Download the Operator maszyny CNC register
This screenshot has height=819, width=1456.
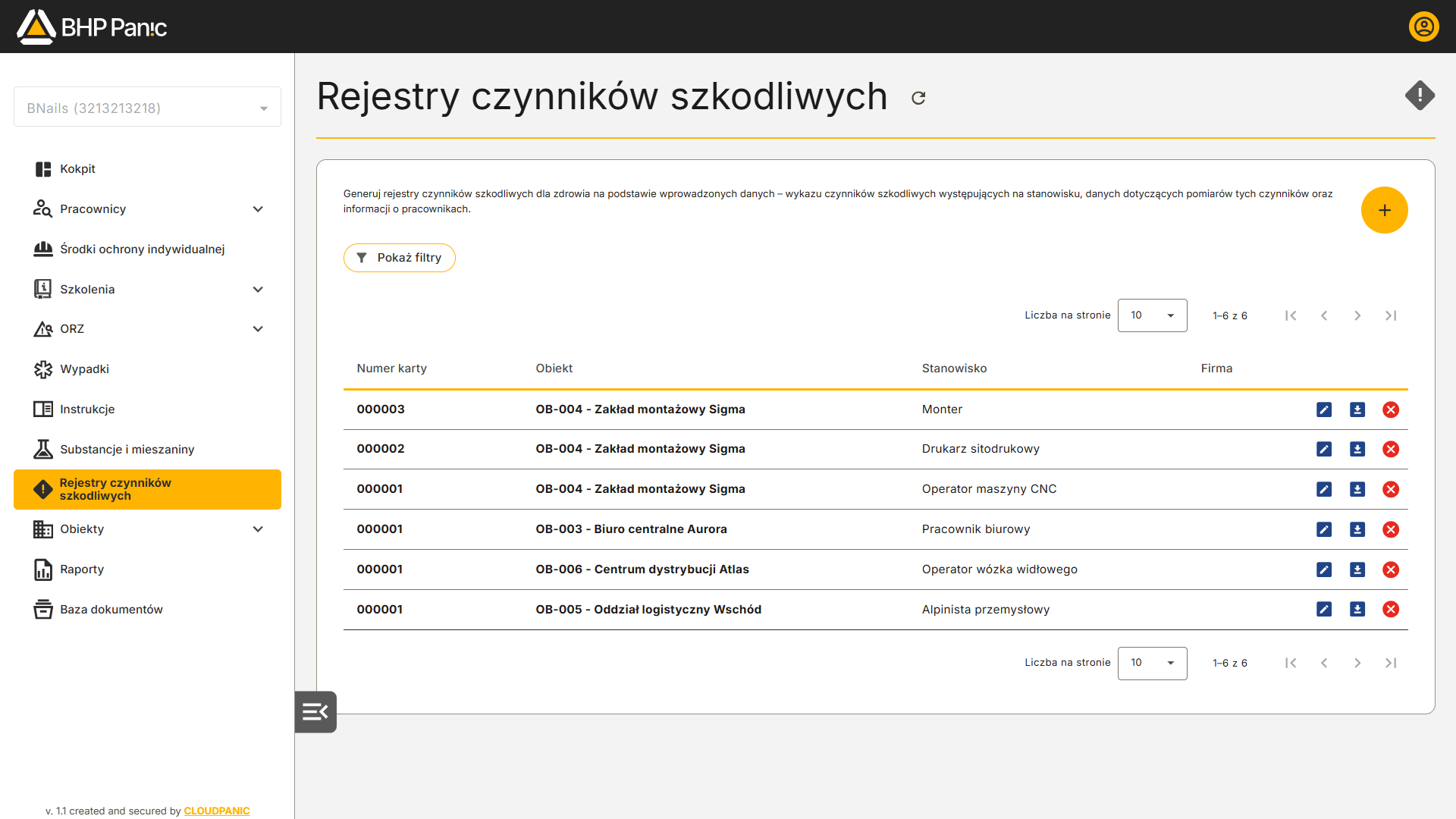click(1357, 489)
